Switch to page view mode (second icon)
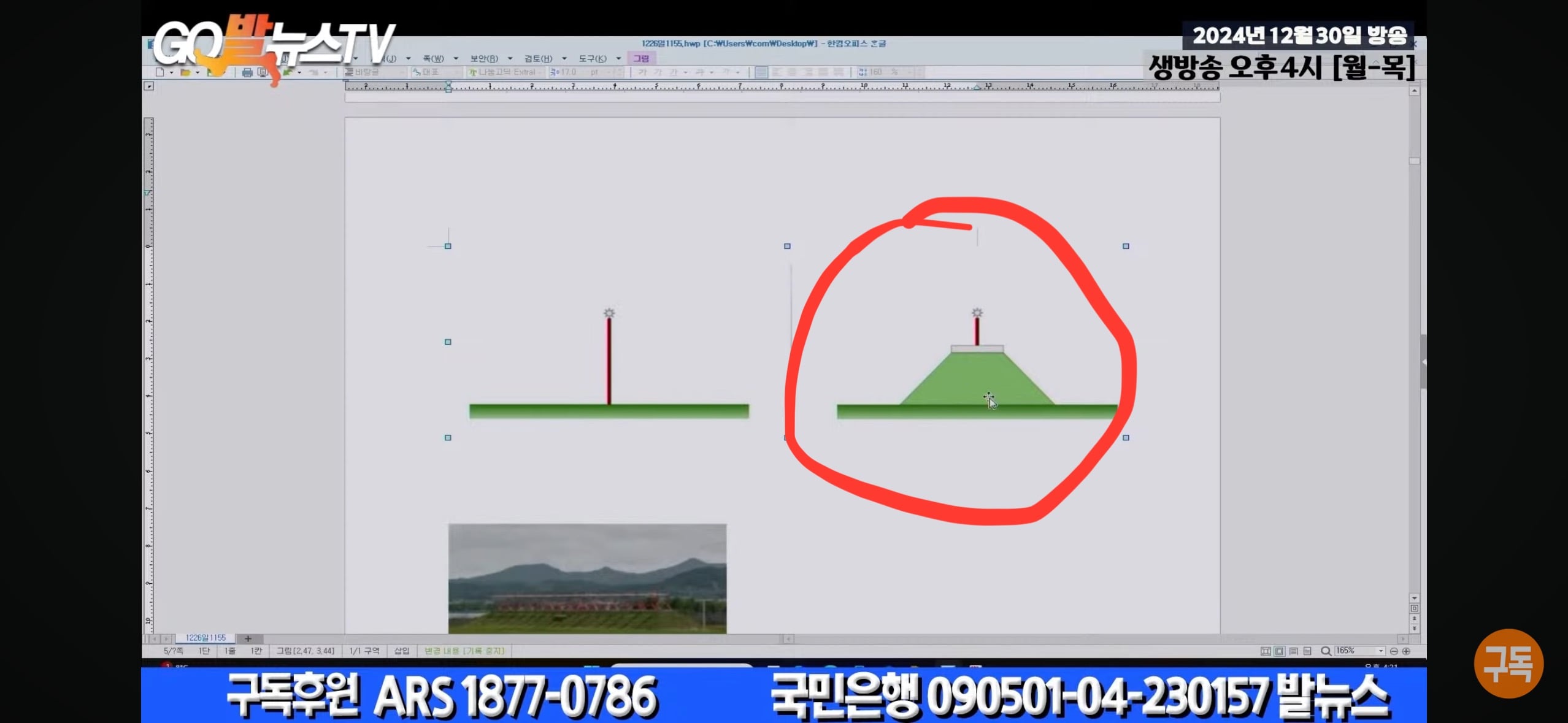The width and height of the screenshot is (1568, 723). pyautogui.click(x=1279, y=651)
